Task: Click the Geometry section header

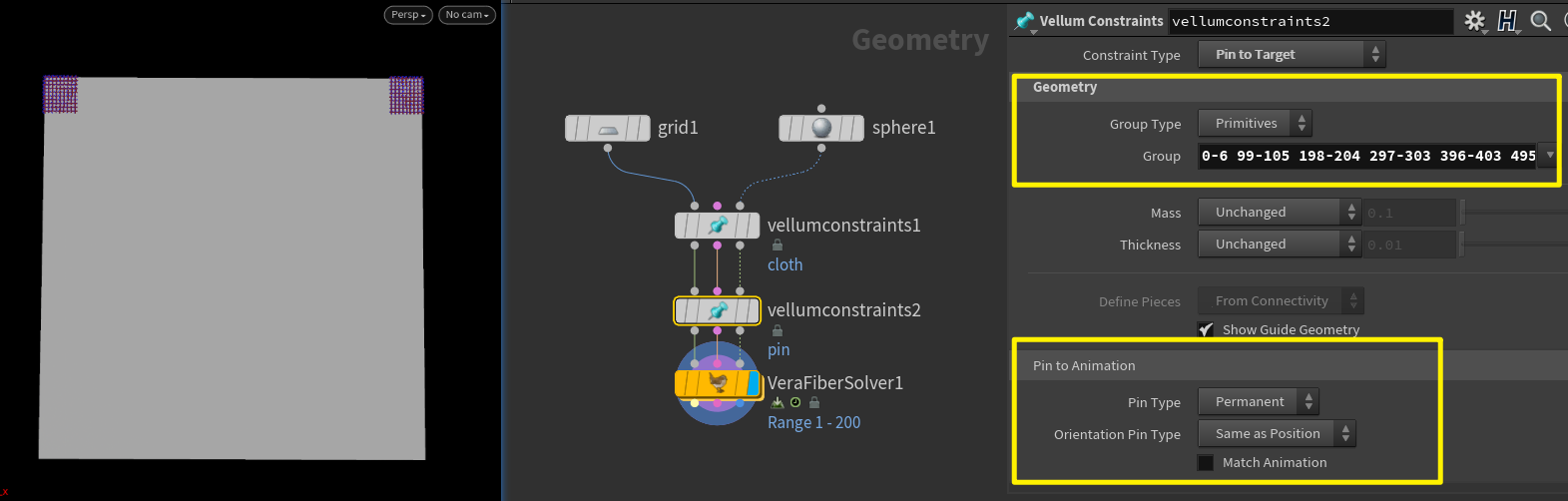Action: [x=1286, y=88]
